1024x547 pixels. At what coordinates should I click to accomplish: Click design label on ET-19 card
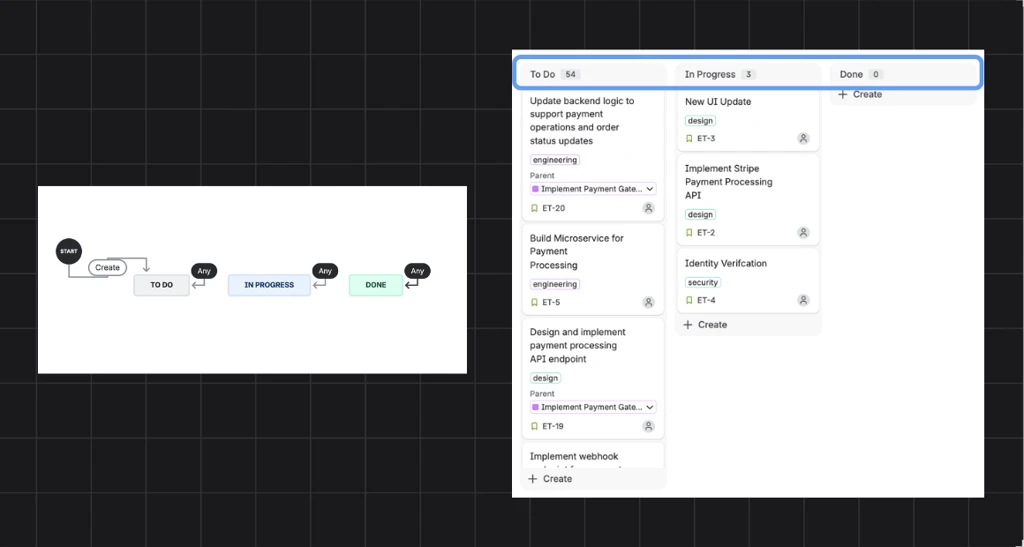(545, 378)
